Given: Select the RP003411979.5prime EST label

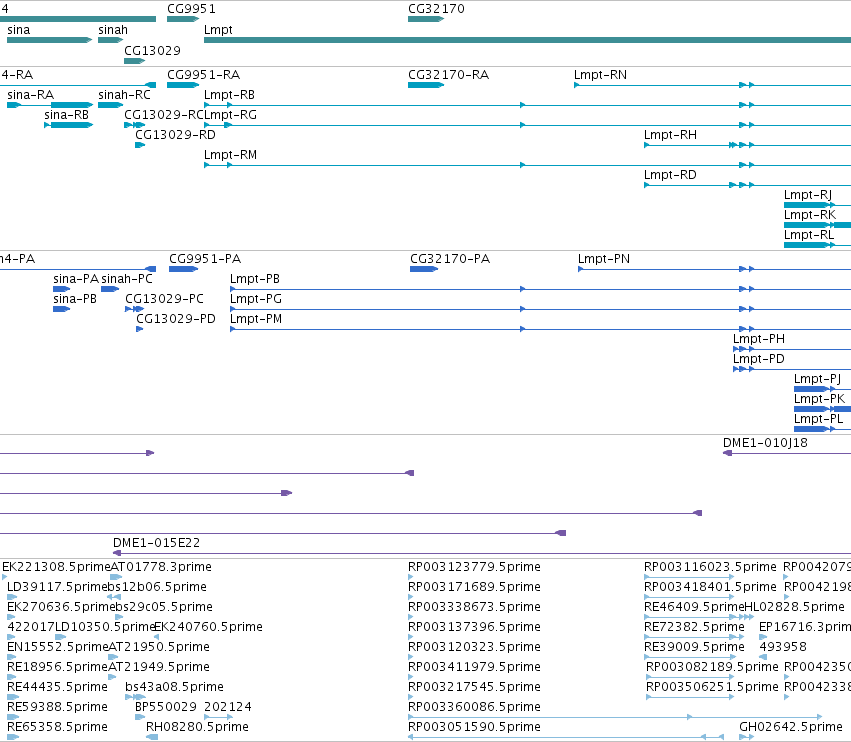Looking at the screenshot, I should click(474, 667).
